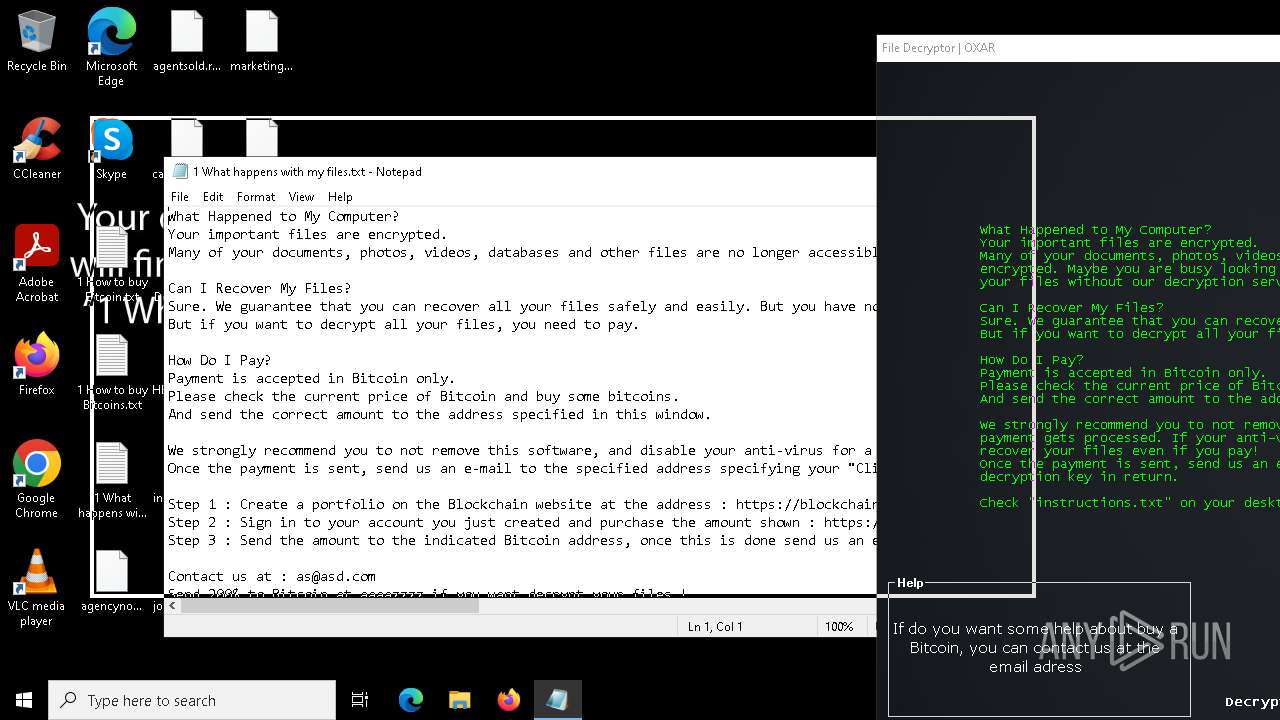Image resolution: width=1280 pixels, height=720 pixels.
Task: Open the Format menu in Notepad
Action: [x=256, y=197]
